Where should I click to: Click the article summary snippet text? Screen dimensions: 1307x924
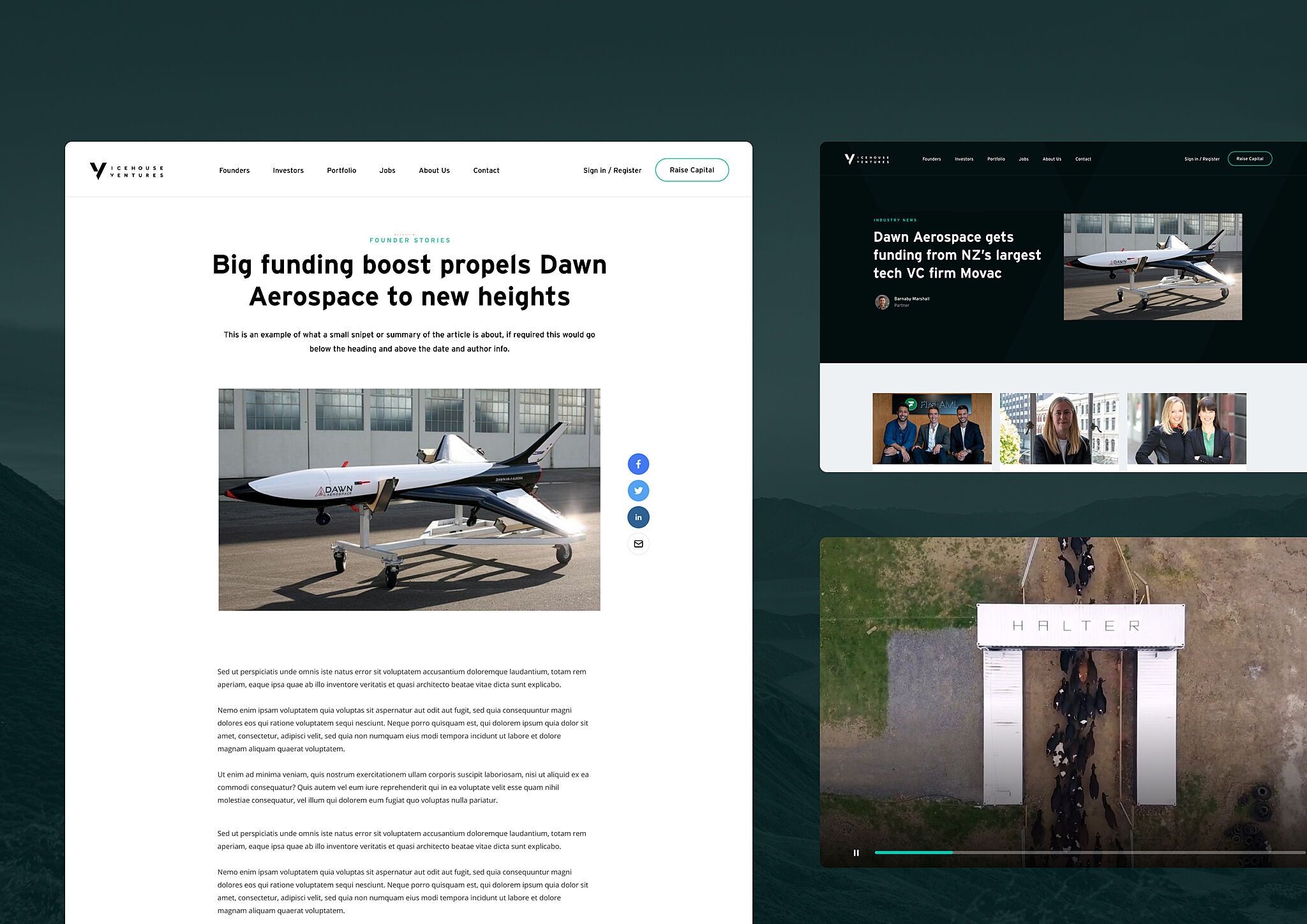pyautogui.click(x=409, y=341)
